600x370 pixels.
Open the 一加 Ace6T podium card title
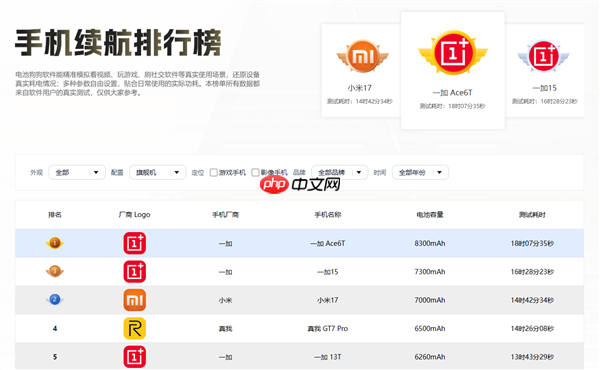[x=452, y=93]
